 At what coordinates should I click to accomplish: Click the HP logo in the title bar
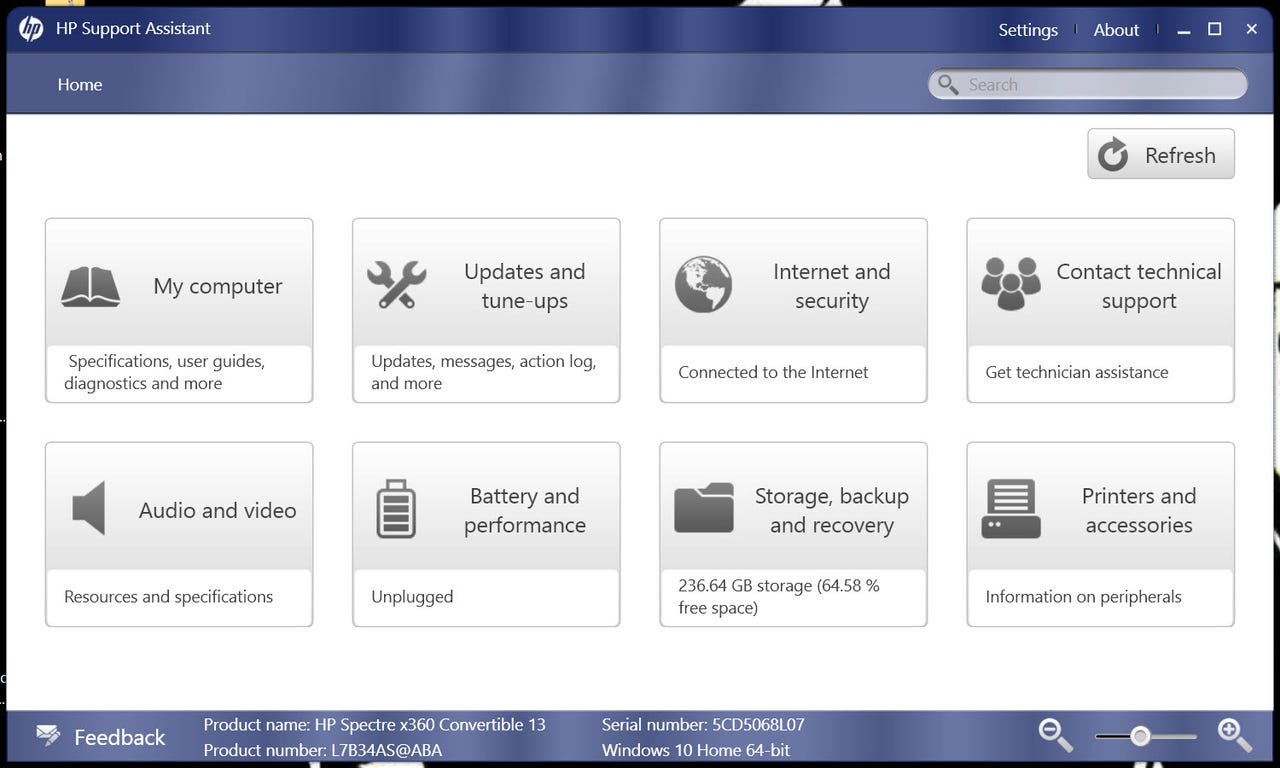(x=30, y=29)
